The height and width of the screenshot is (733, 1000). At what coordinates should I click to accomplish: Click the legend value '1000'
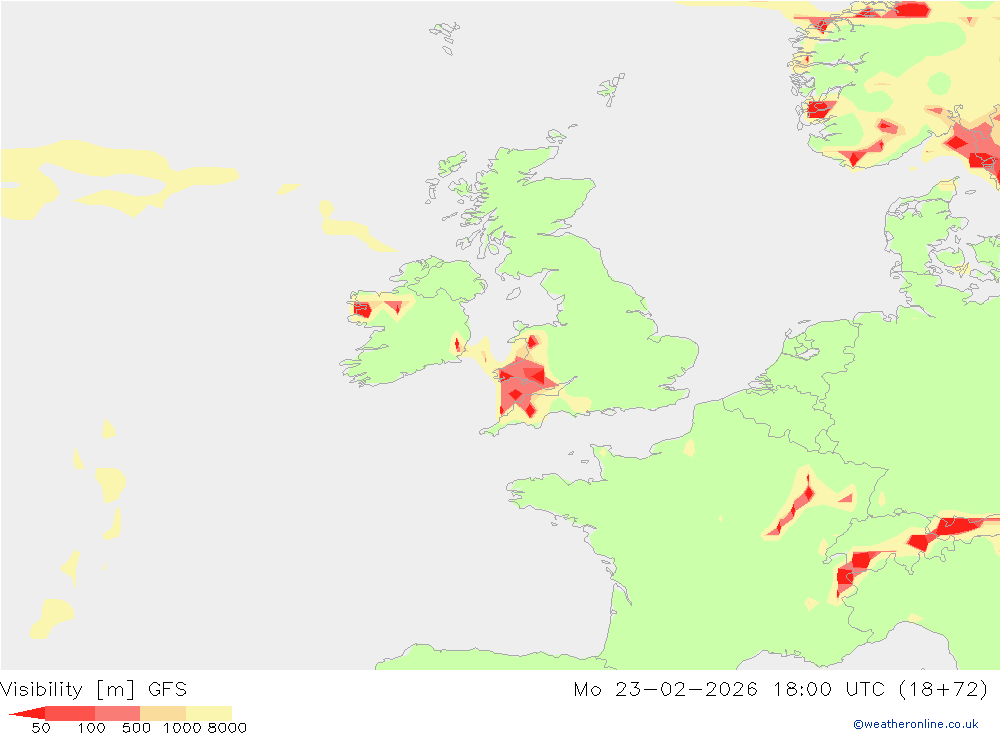[182, 728]
